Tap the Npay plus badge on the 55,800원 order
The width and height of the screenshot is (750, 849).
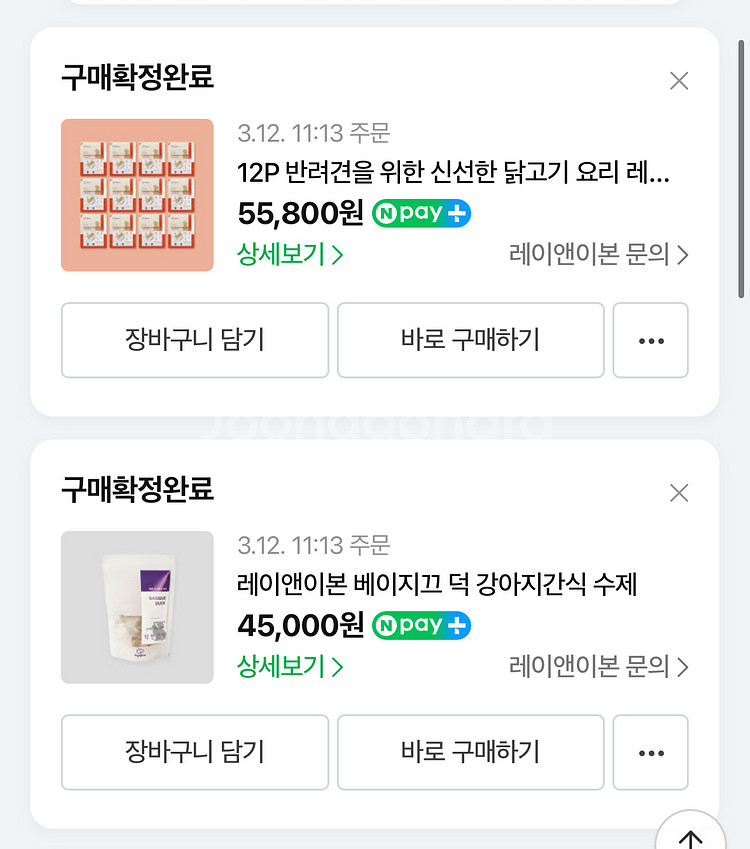coord(421,214)
